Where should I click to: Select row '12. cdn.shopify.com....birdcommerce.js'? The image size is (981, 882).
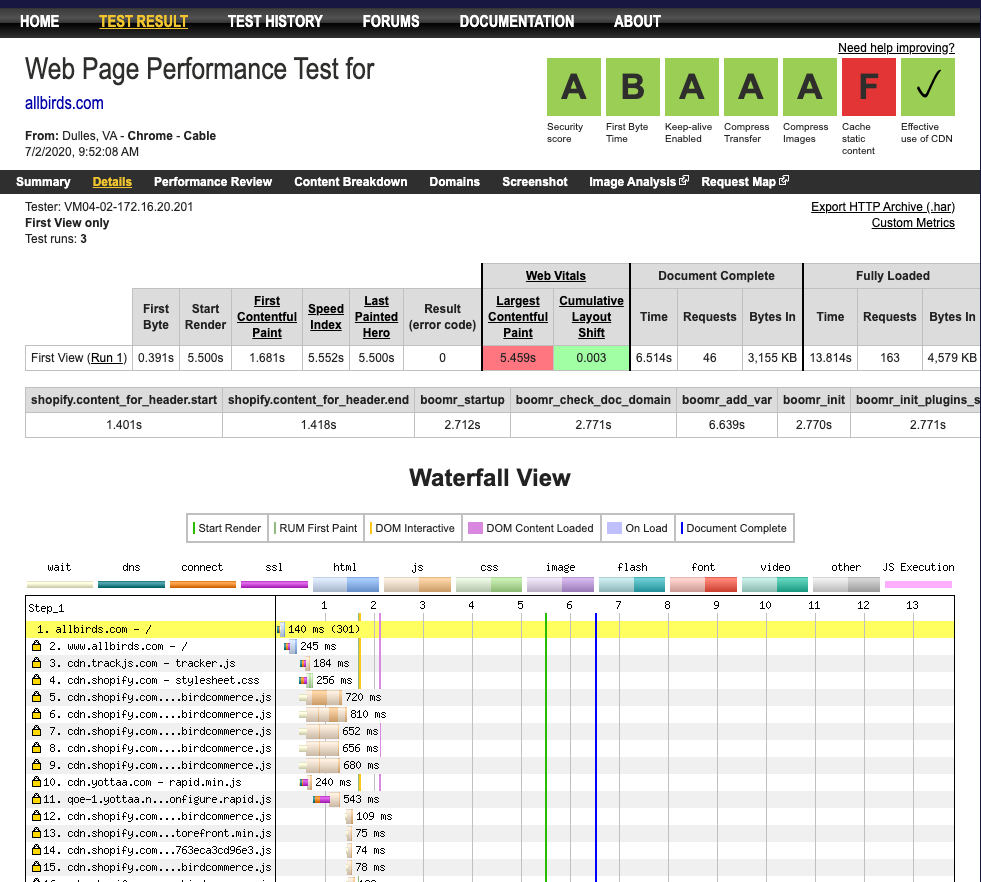(x=490, y=816)
